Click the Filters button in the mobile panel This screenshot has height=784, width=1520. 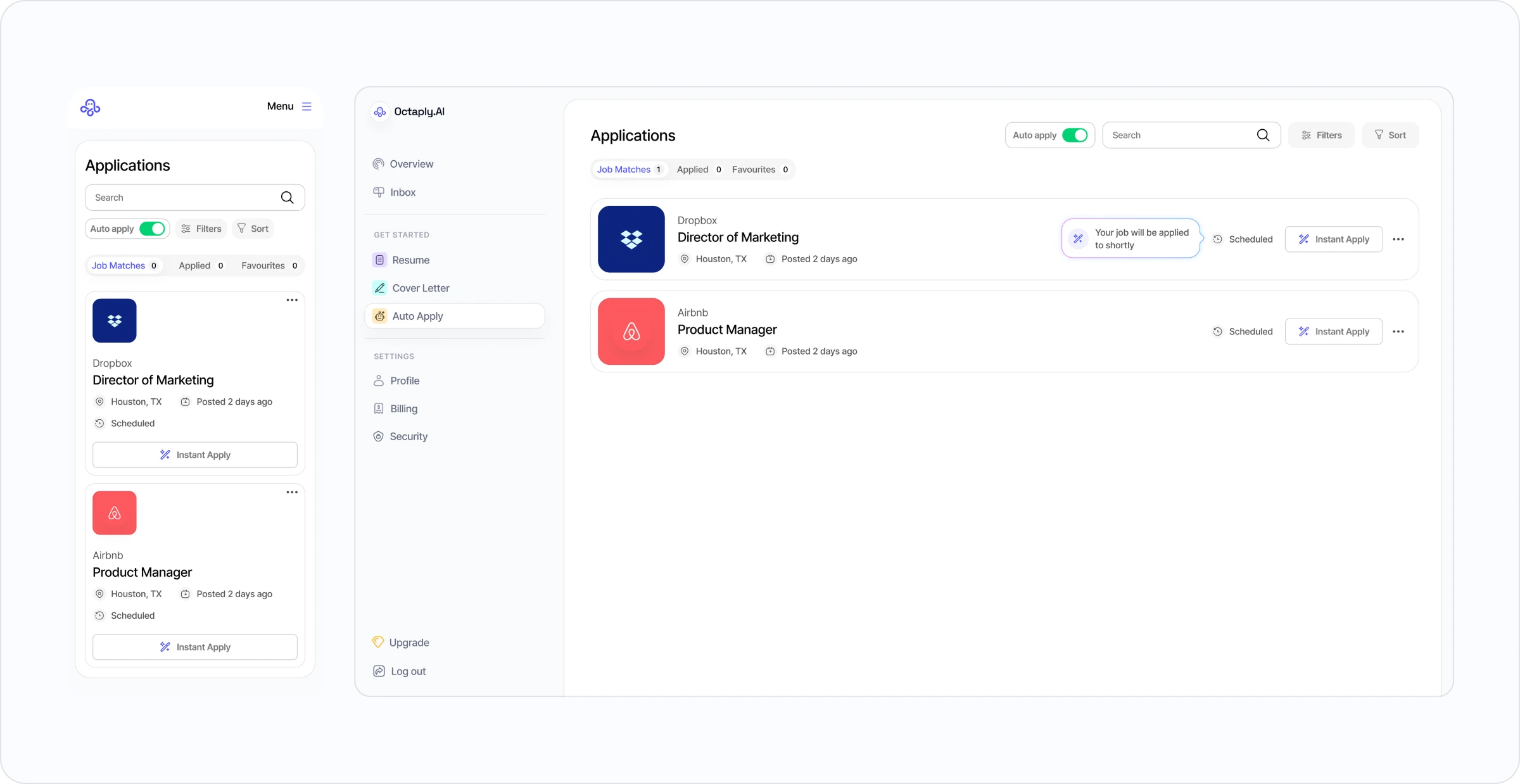201,229
